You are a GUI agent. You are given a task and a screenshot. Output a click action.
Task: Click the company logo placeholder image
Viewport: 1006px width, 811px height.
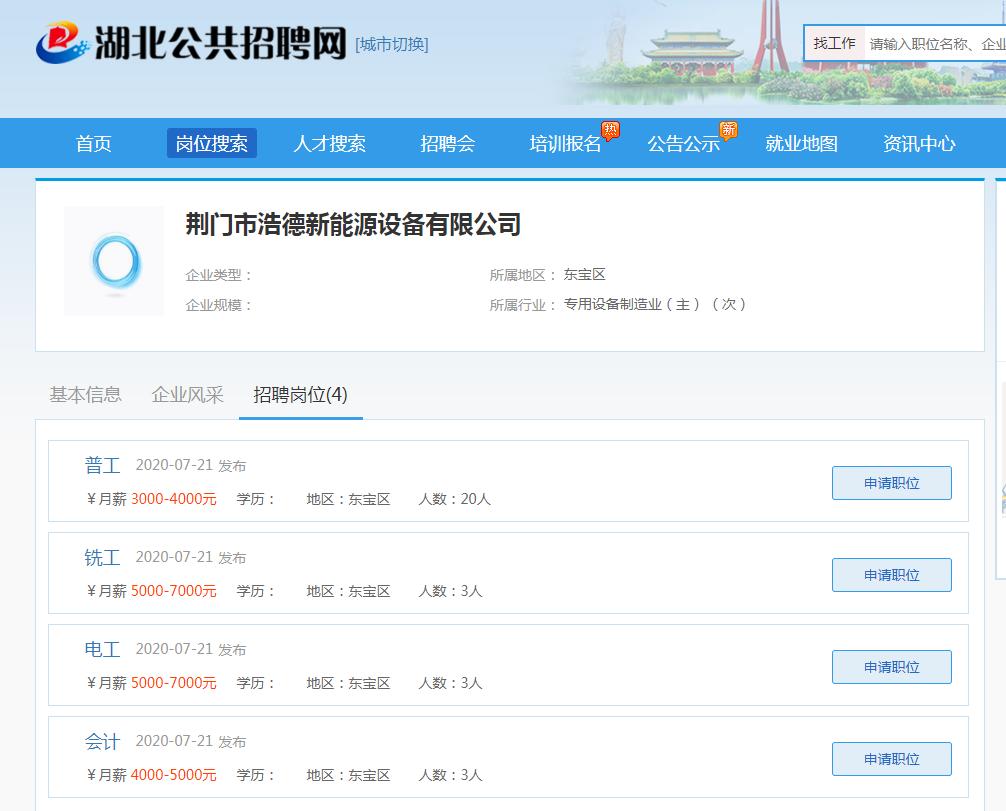click(x=113, y=261)
